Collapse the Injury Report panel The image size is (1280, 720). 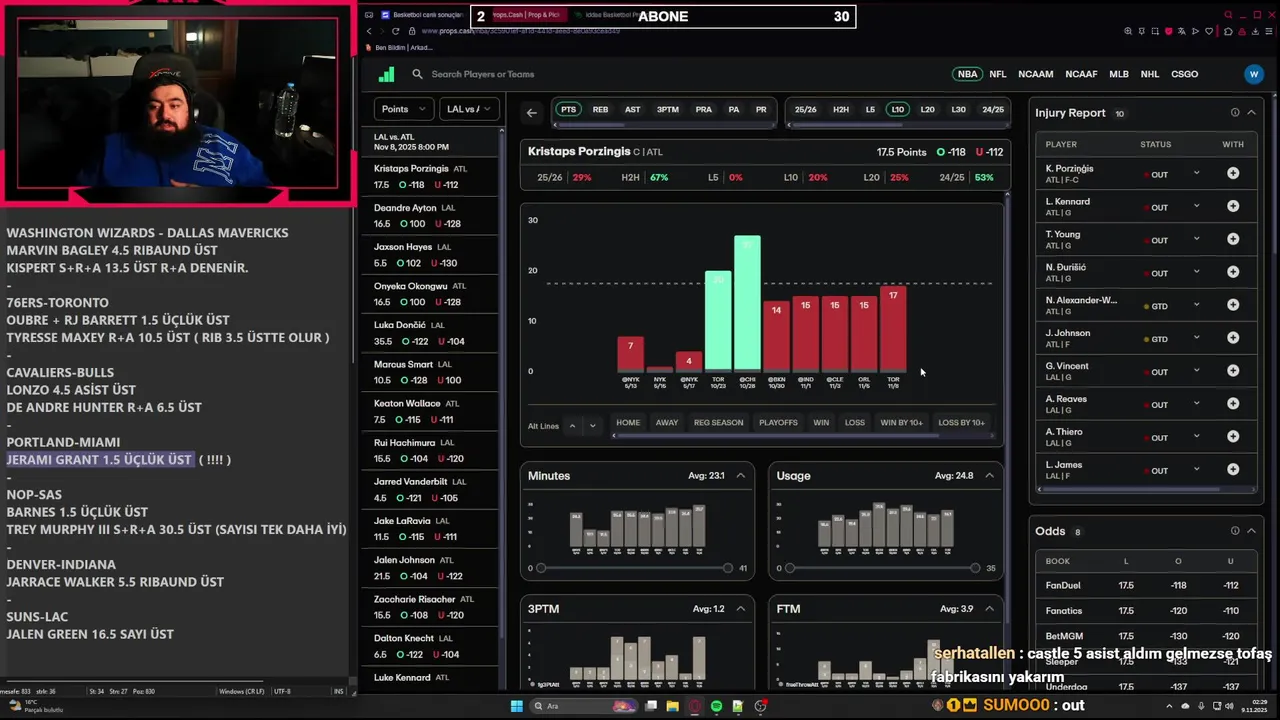click(1251, 113)
